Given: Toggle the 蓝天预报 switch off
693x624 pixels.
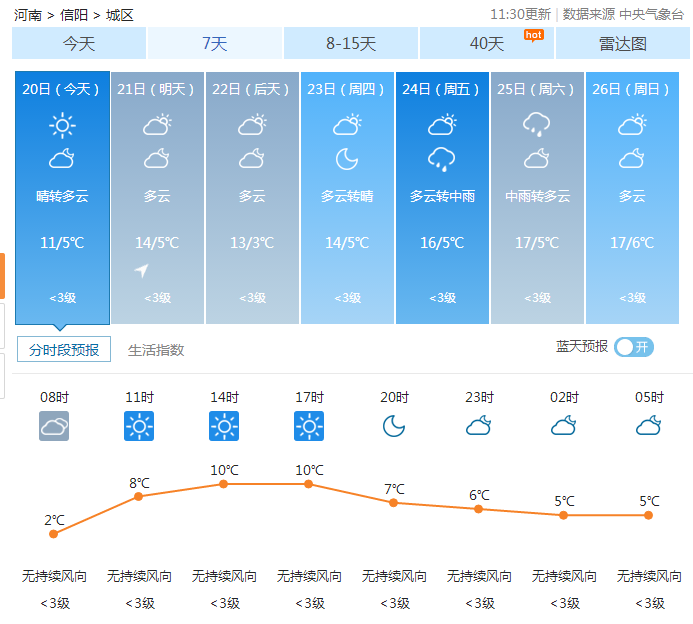Looking at the screenshot, I should pyautogui.click(x=633, y=347).
